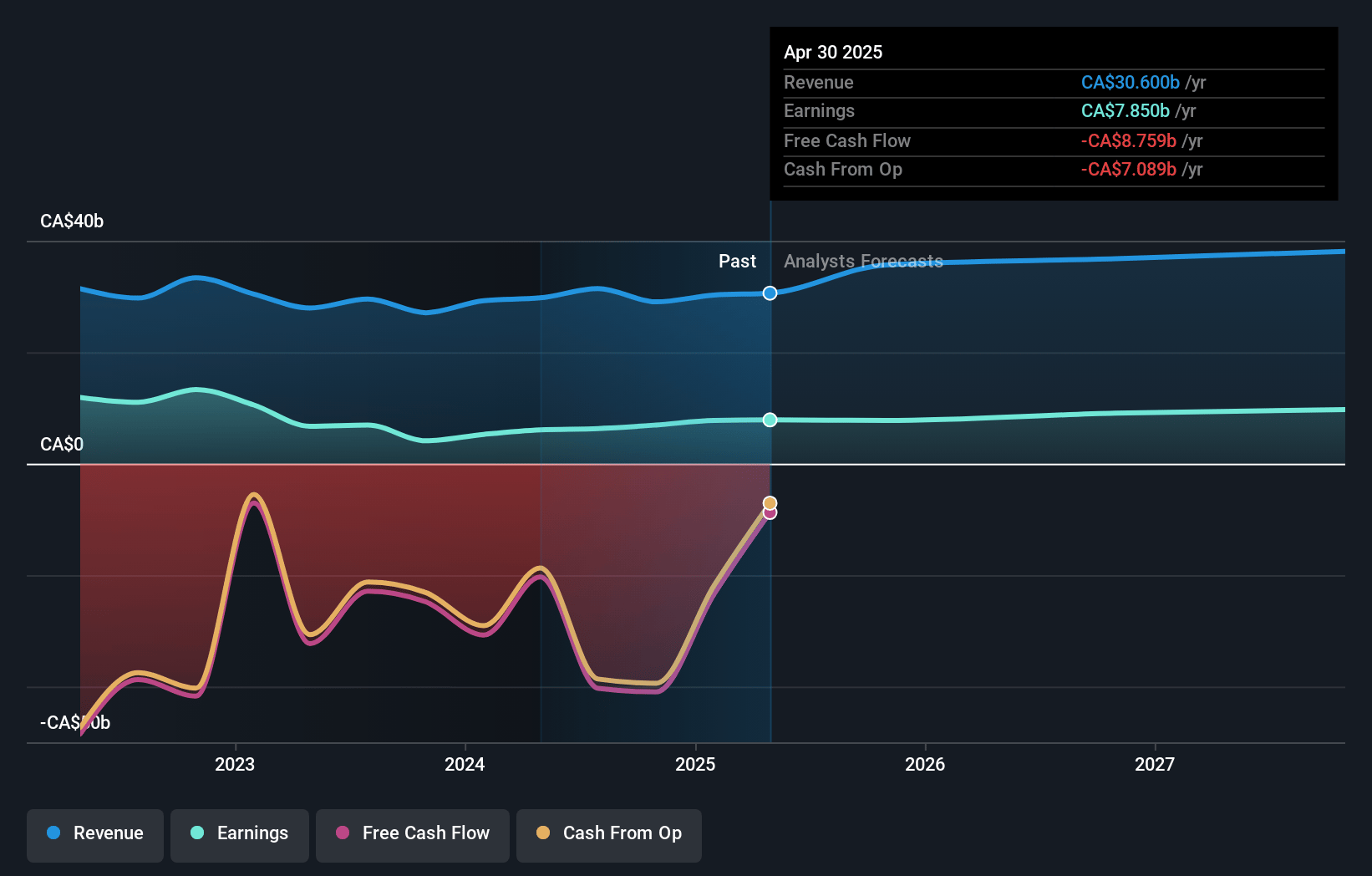Click the Earnings row label in tooltip
The width and height of the screenshot is (1372, 876).
(820, 110)
